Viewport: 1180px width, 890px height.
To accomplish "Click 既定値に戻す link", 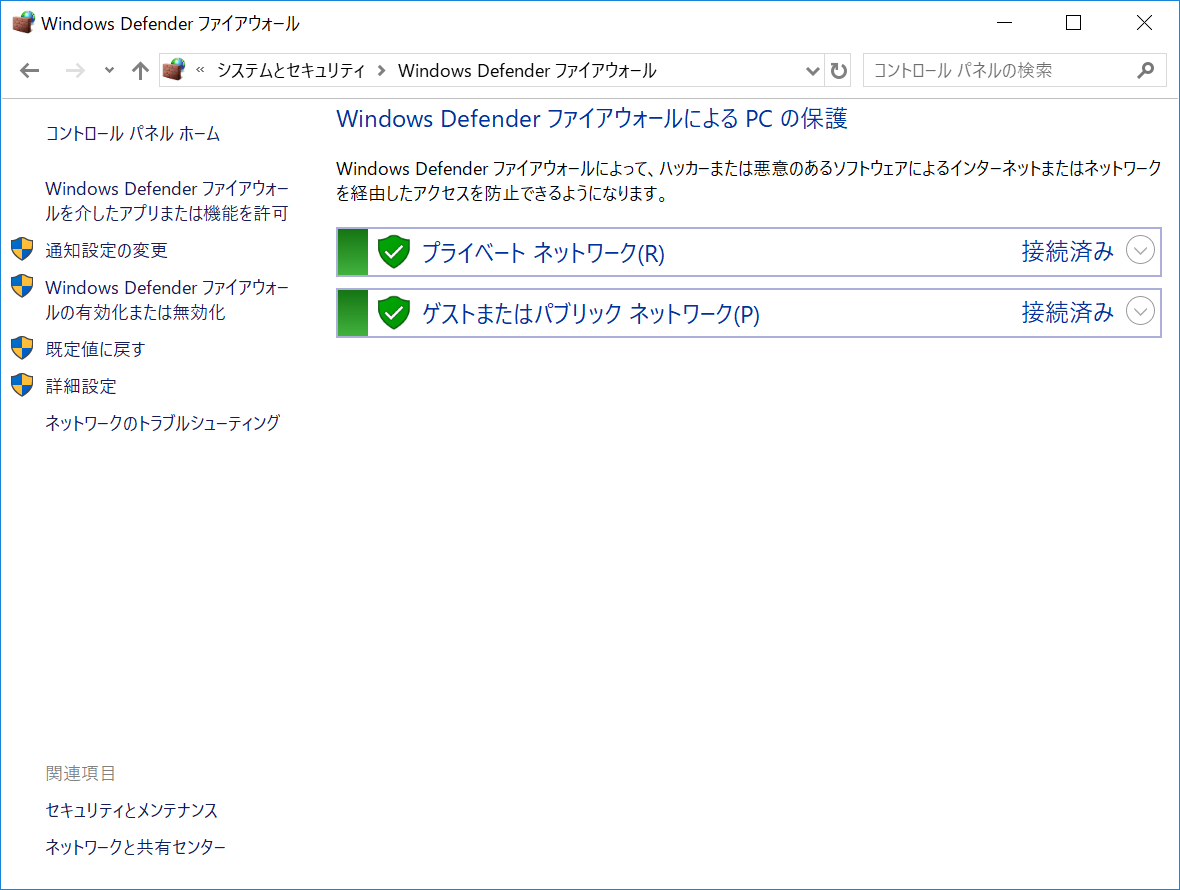I will (95, 349).
